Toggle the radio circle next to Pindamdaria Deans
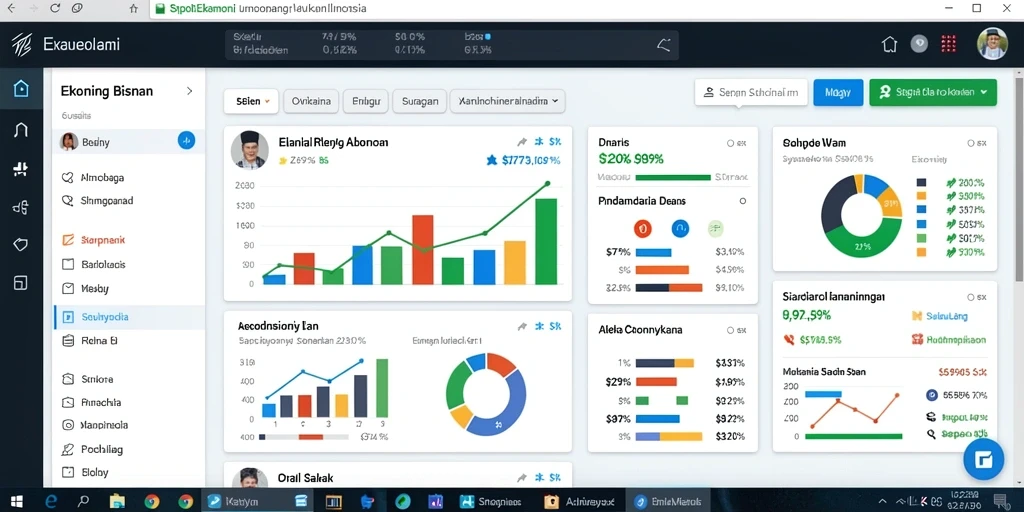1024x512 pixels. click(743, 201)
